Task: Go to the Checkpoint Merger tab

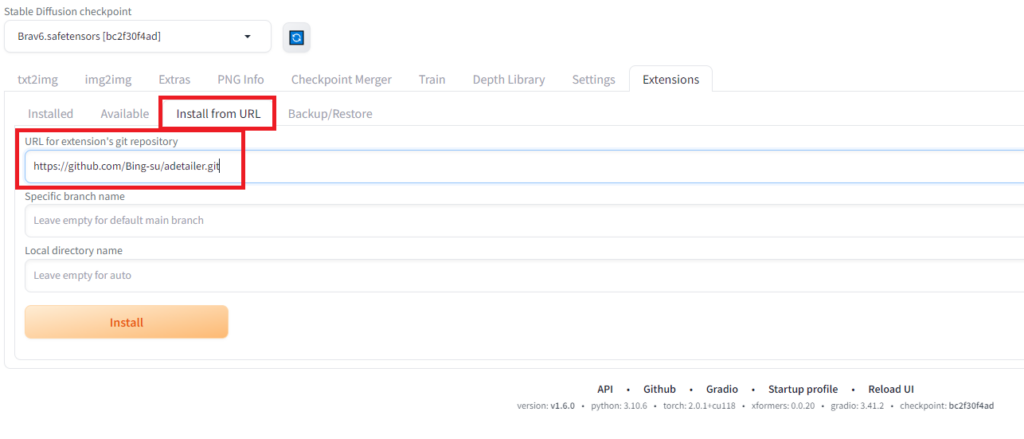Action: pos(342,80)
